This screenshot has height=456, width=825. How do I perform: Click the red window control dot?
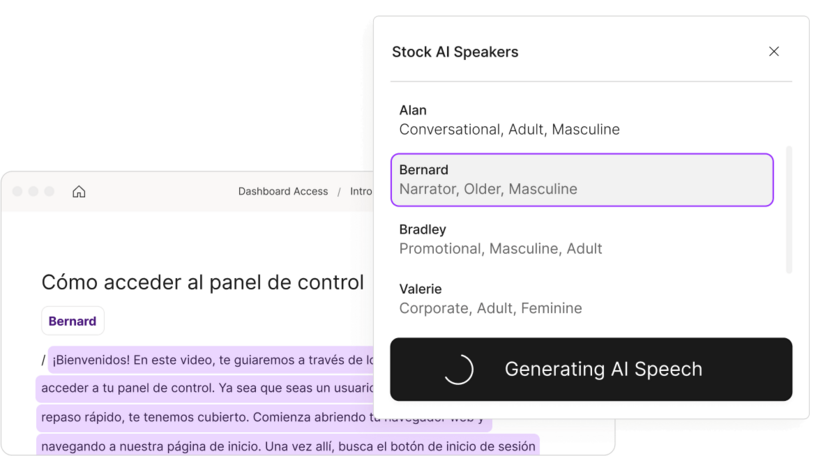click(17, 191)
